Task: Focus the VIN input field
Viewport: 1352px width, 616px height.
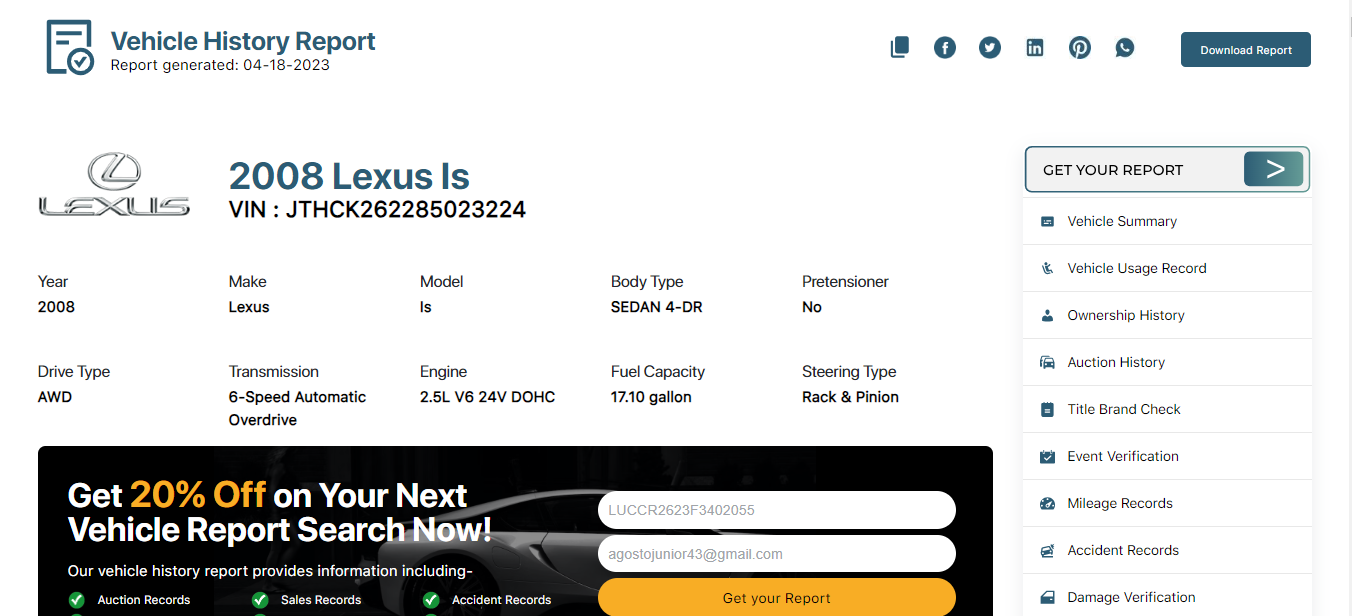Action: 777,510
